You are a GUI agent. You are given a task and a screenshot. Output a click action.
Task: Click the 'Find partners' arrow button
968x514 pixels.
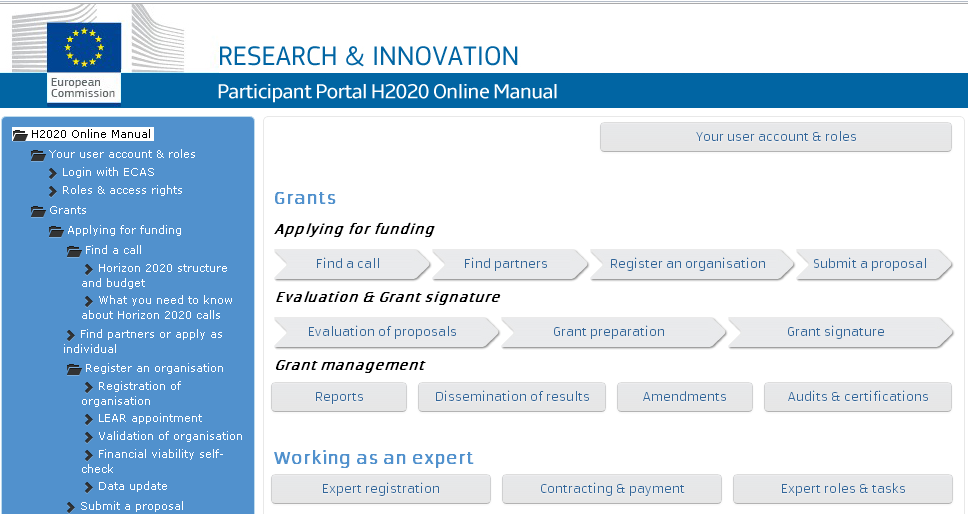[x=509, y=264]
